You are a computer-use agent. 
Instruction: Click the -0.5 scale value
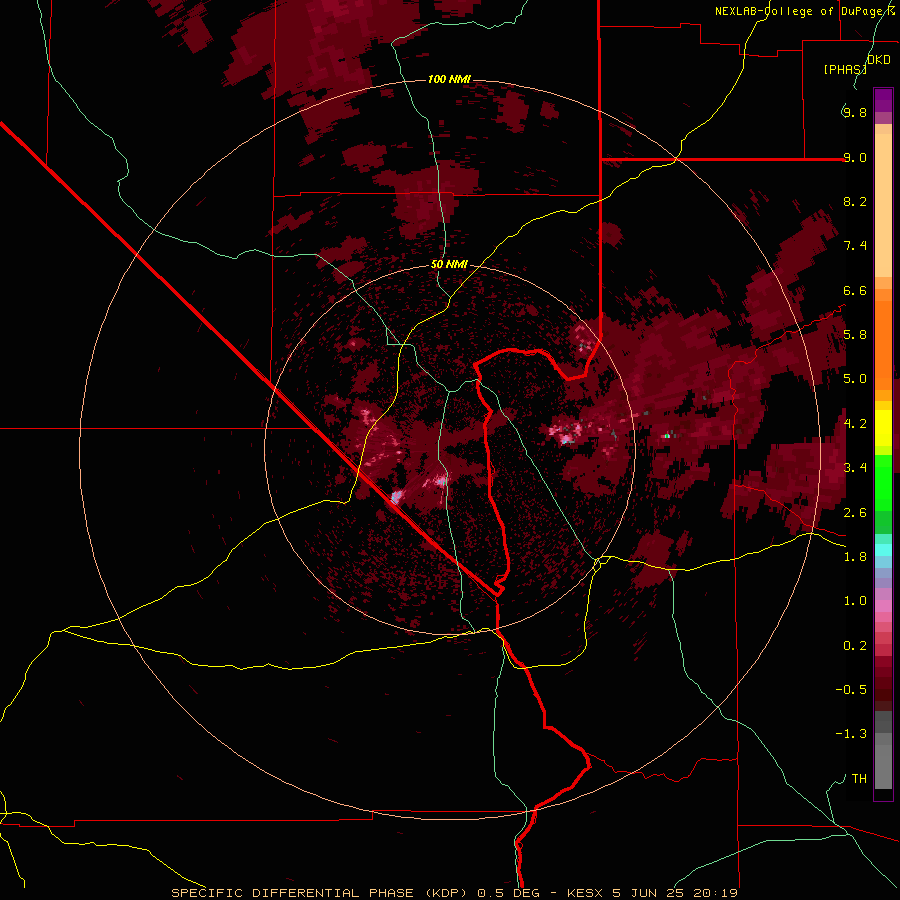coord(851,690)
